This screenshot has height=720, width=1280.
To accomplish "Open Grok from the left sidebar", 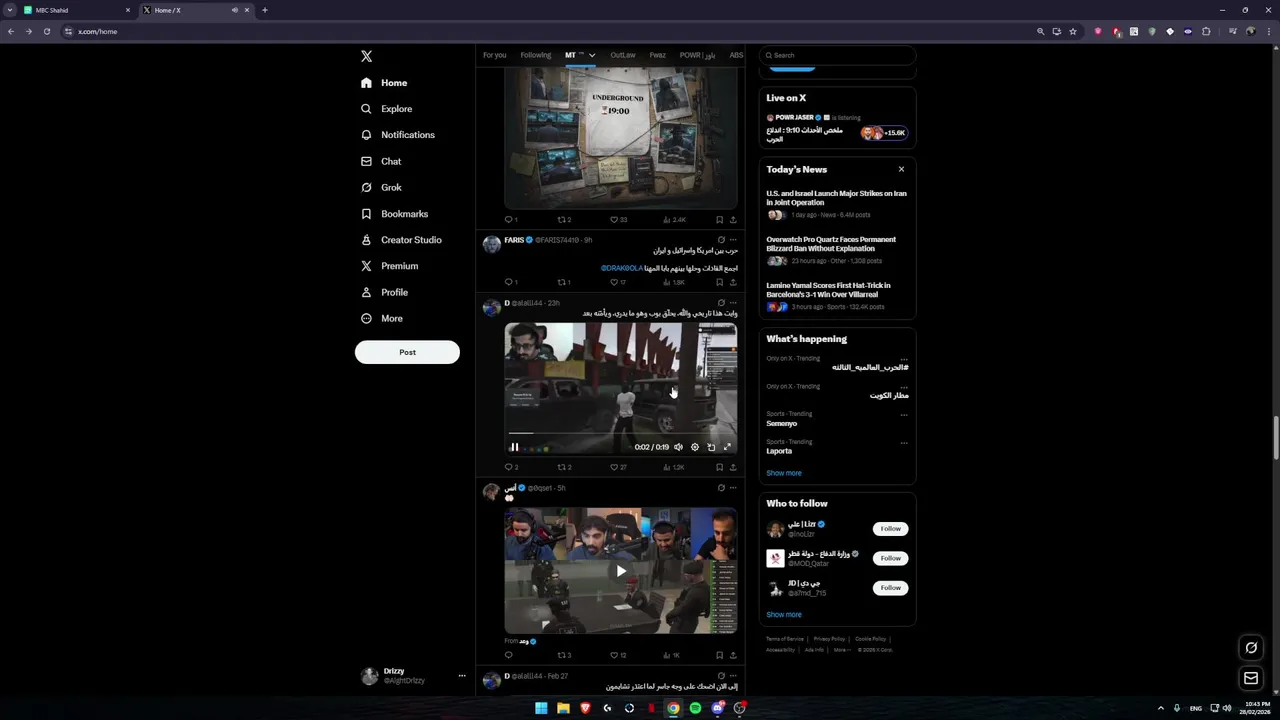I will [381, 187].
